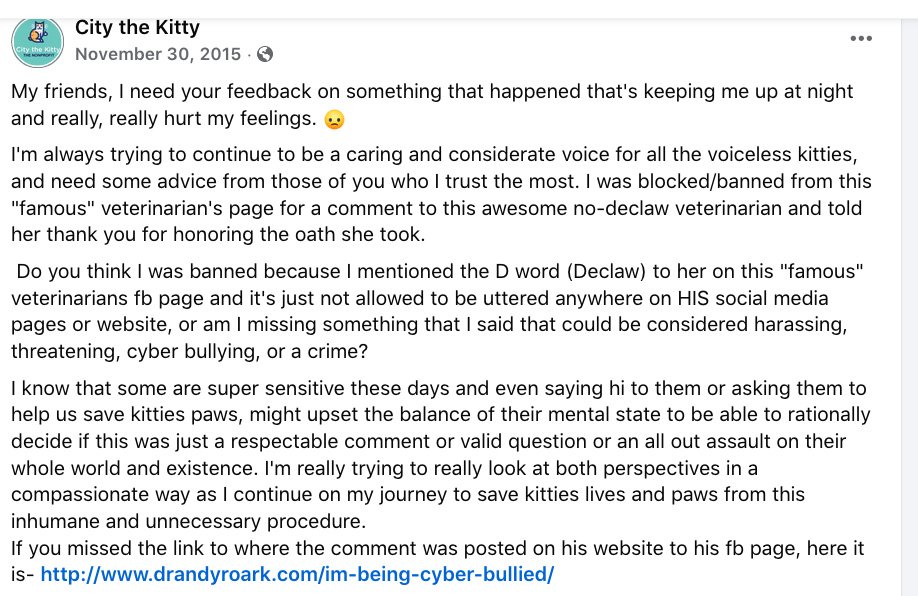Click the paragraph starting "My friends, I need"

point(432,105)
